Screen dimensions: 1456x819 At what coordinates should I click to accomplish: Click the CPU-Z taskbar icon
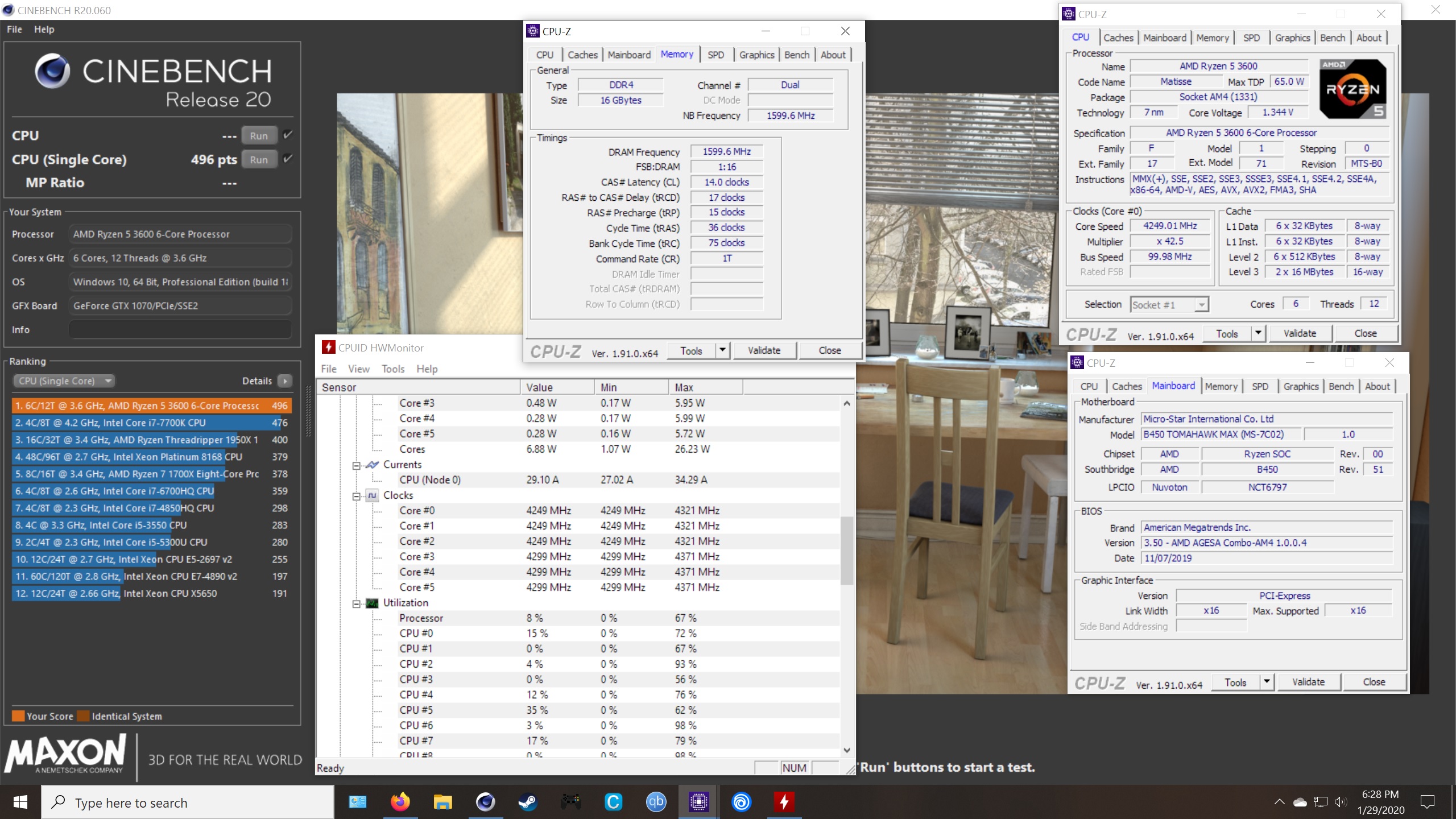(x=698, y=802)
